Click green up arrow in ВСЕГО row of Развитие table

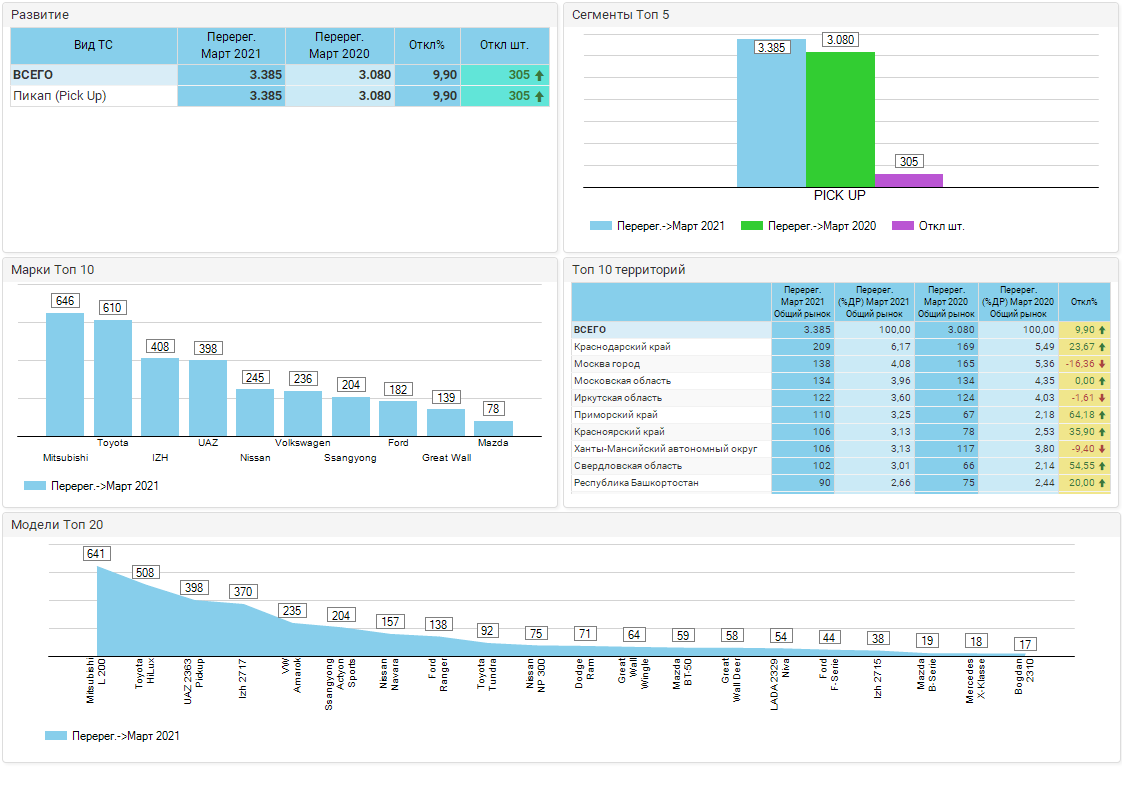point(539,75)
